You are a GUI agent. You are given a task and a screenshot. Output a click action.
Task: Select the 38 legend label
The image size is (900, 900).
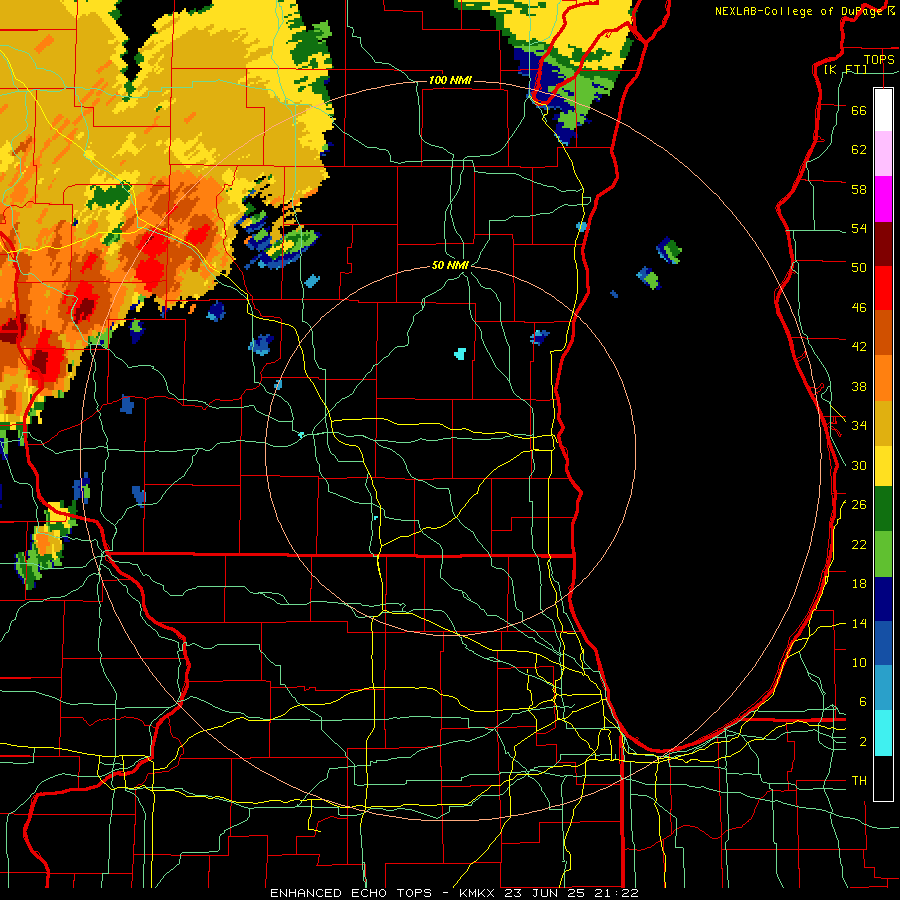click(859, 387)
